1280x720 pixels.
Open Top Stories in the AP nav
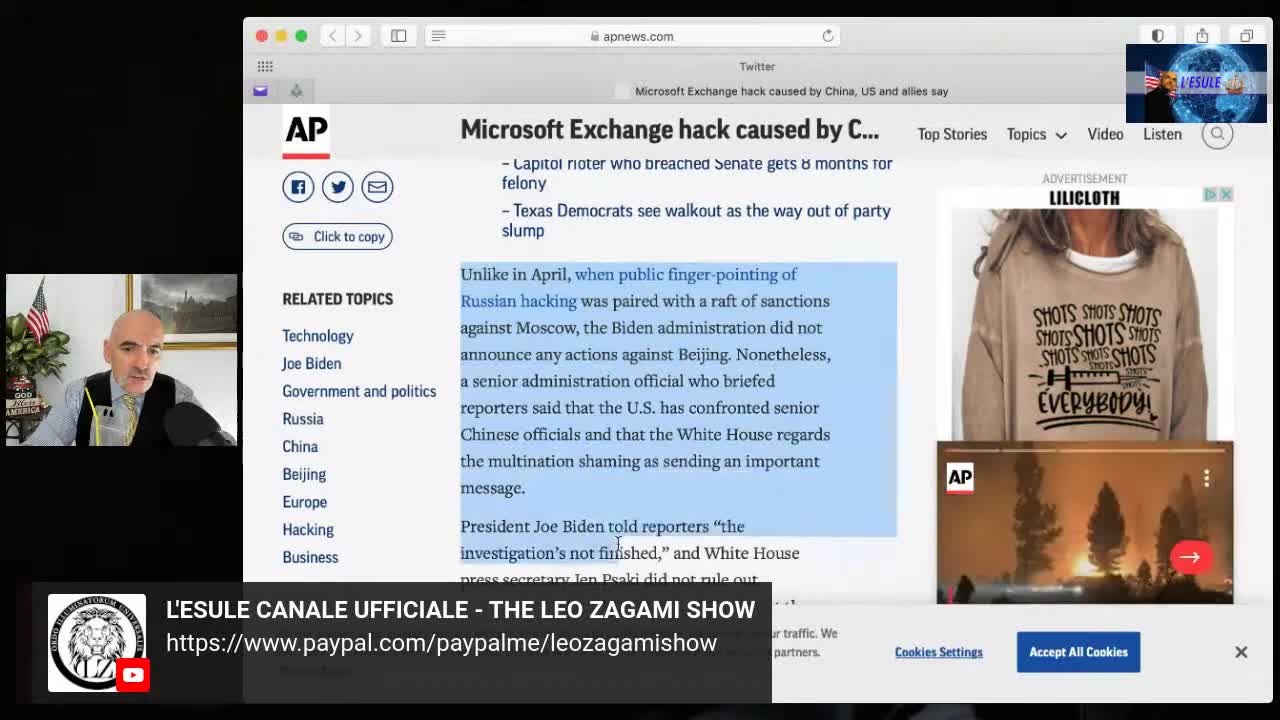point(952,134)
